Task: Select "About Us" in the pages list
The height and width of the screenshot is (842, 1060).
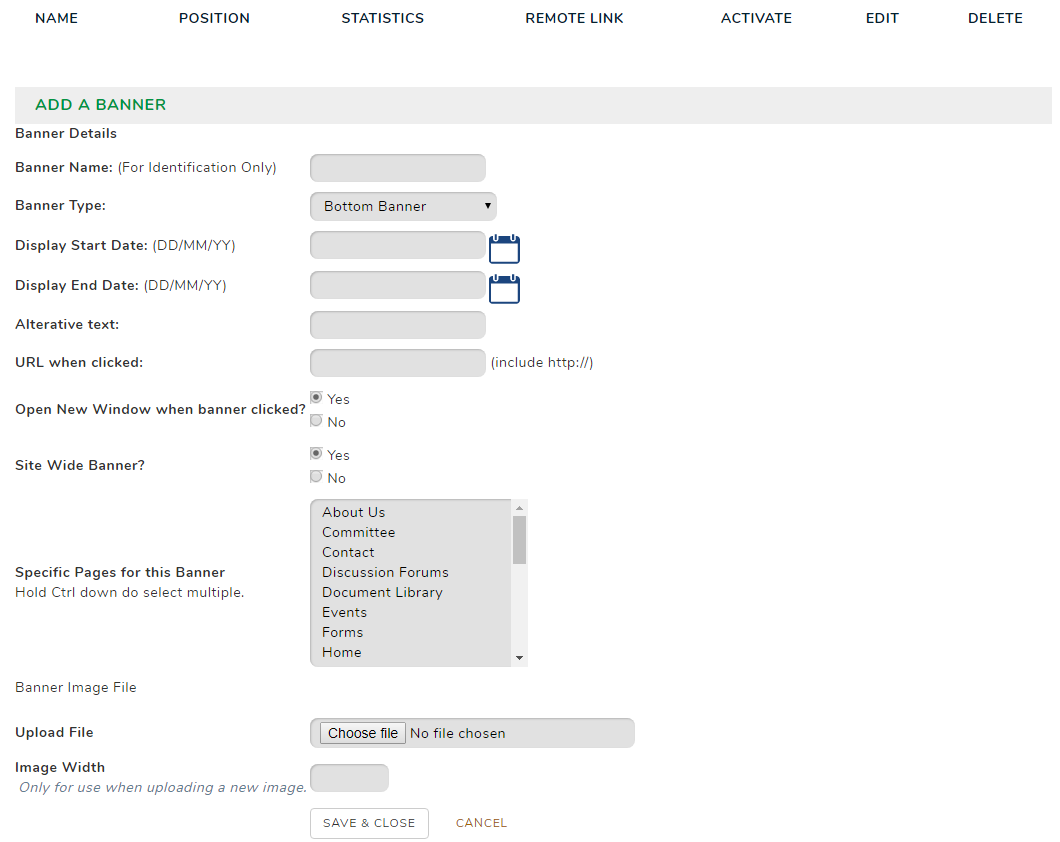Action: (x=354, y=512)
